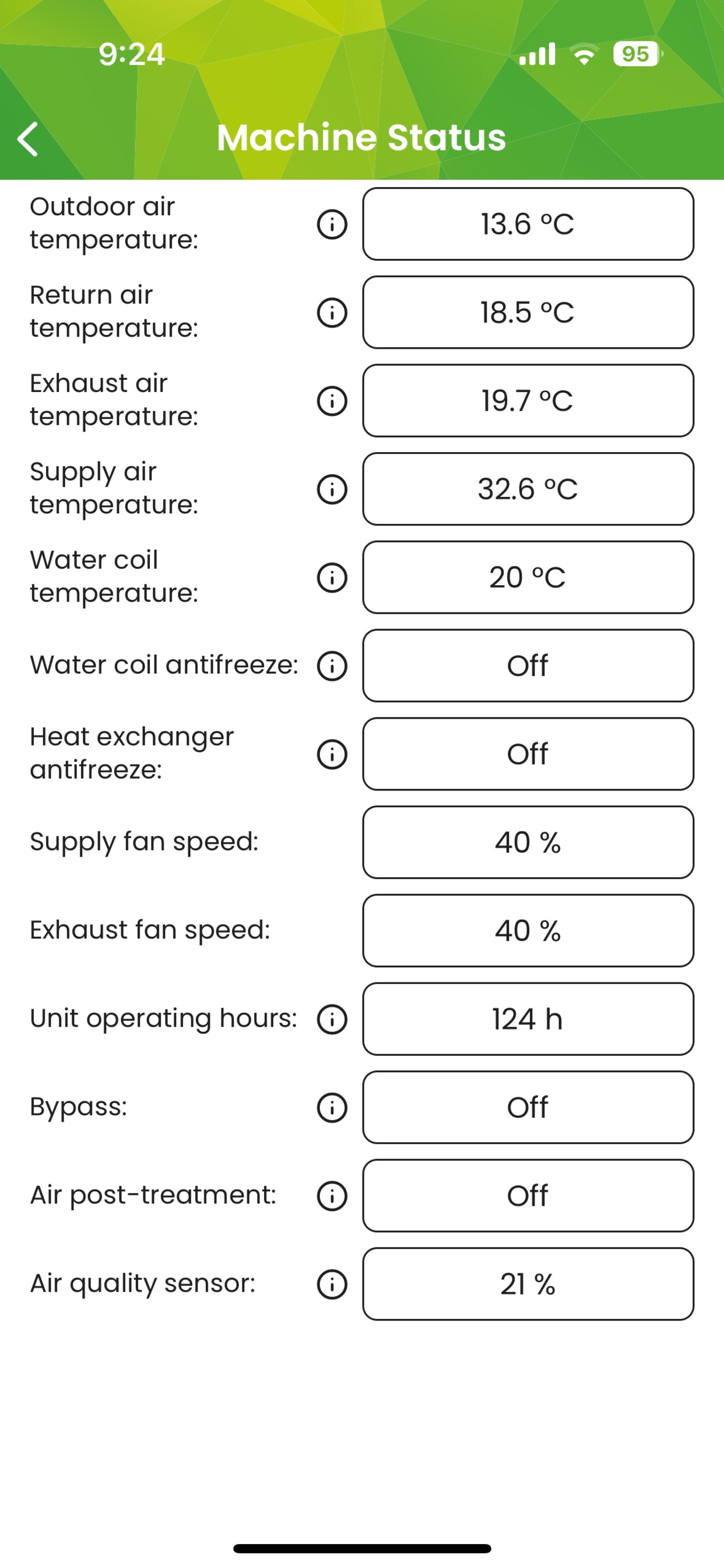Screen dimensions: 724x1568
Task: Show Air quality sensor info
Action: click(x=332, y=1284)
